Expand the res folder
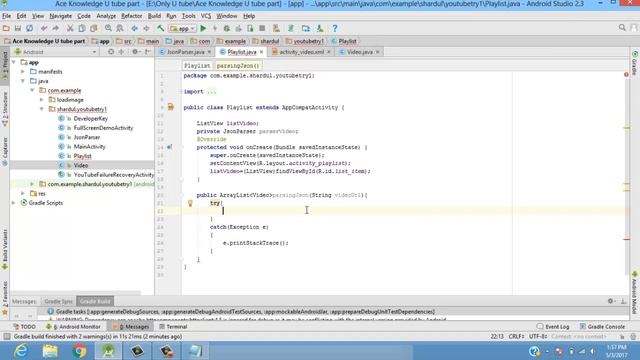This screenshot has width=640, height=360. coord(23,193)
